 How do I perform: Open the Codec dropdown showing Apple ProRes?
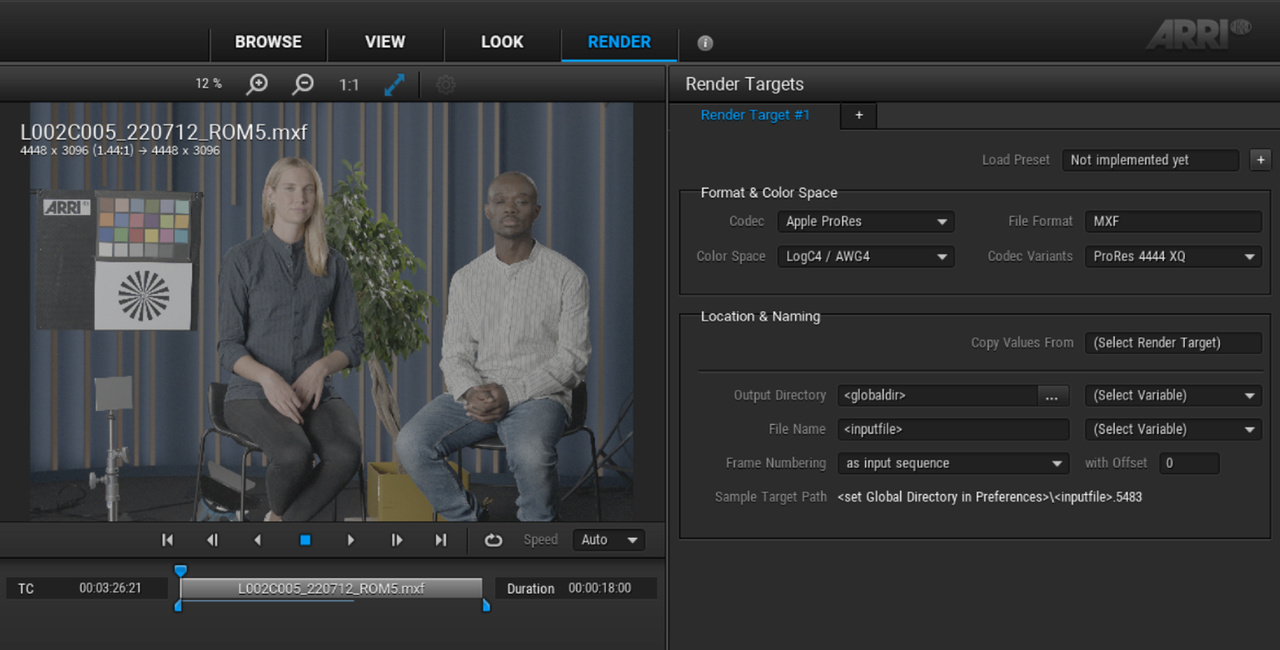[x=866, y=221]
